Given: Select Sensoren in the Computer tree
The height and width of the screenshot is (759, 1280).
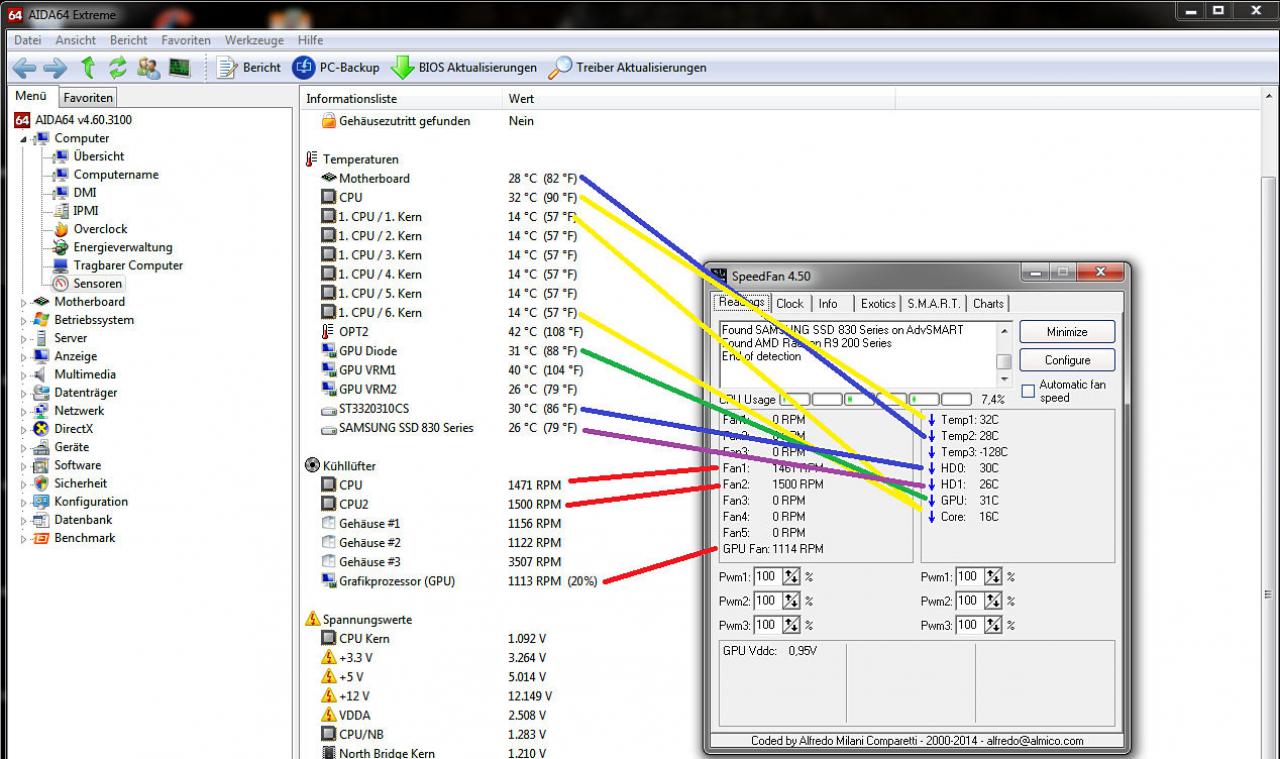Looking at the screenshot, I should coord(98,283).
